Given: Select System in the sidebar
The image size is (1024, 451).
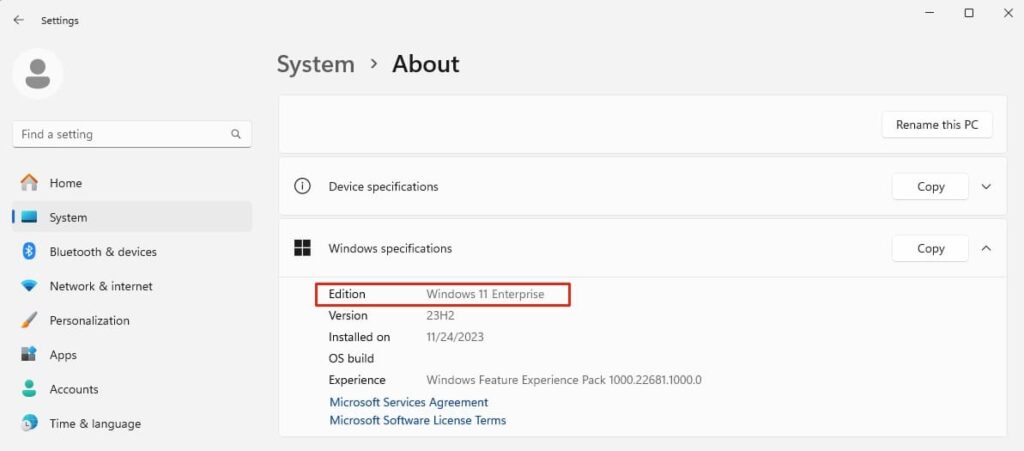Looking at the screenshot, I should (68, 217).
